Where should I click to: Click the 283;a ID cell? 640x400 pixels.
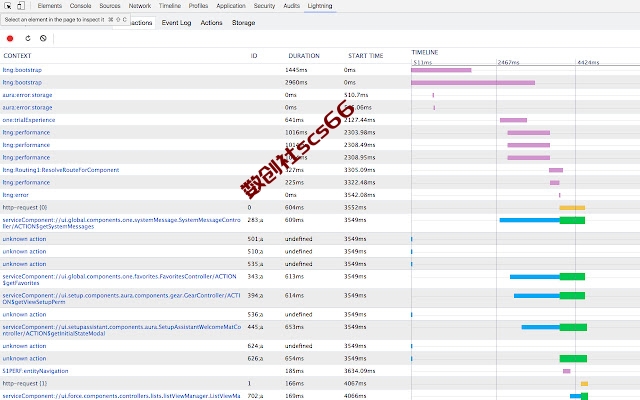(255, 220)
